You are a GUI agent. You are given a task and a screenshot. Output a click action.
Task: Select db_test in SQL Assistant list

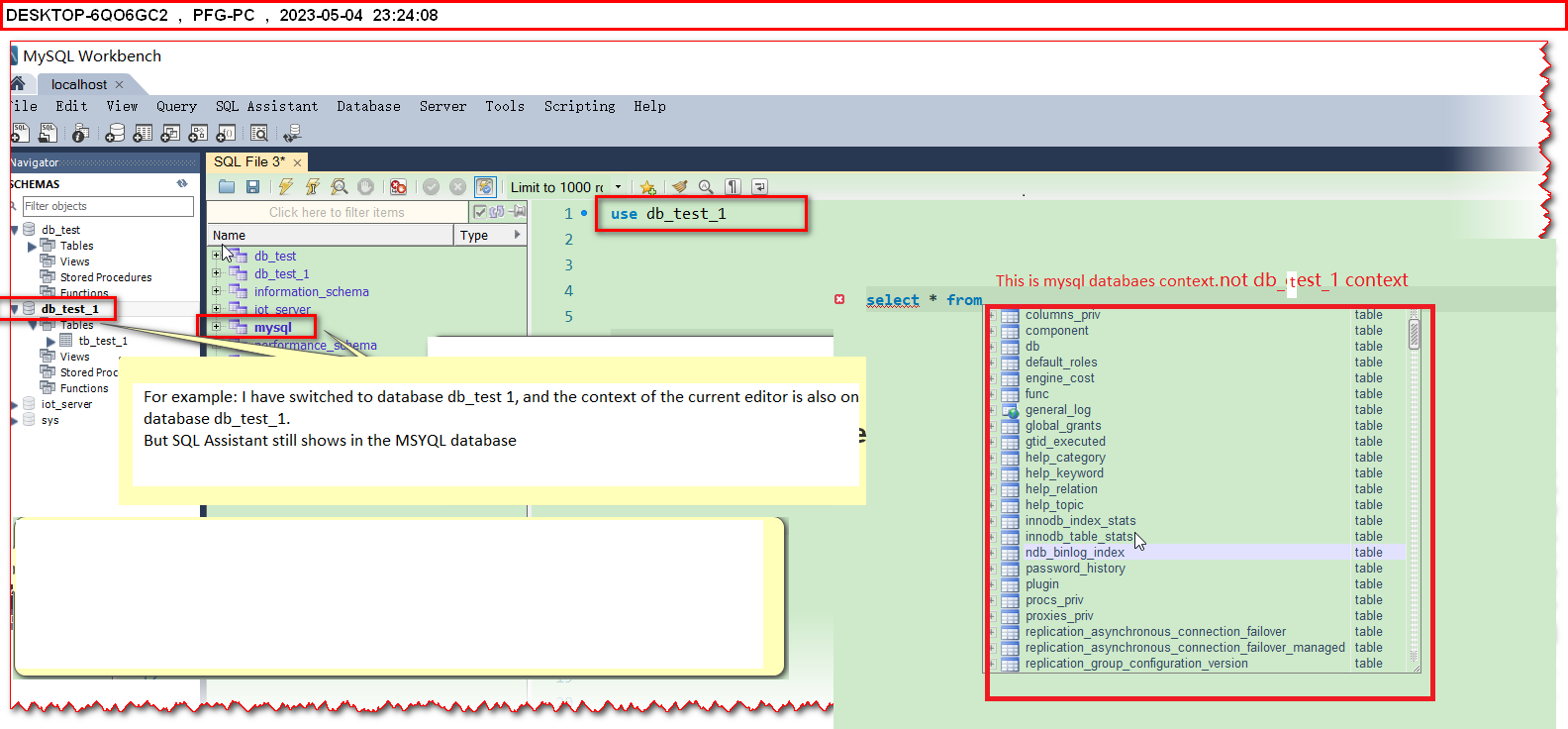[x=275, y=256]
